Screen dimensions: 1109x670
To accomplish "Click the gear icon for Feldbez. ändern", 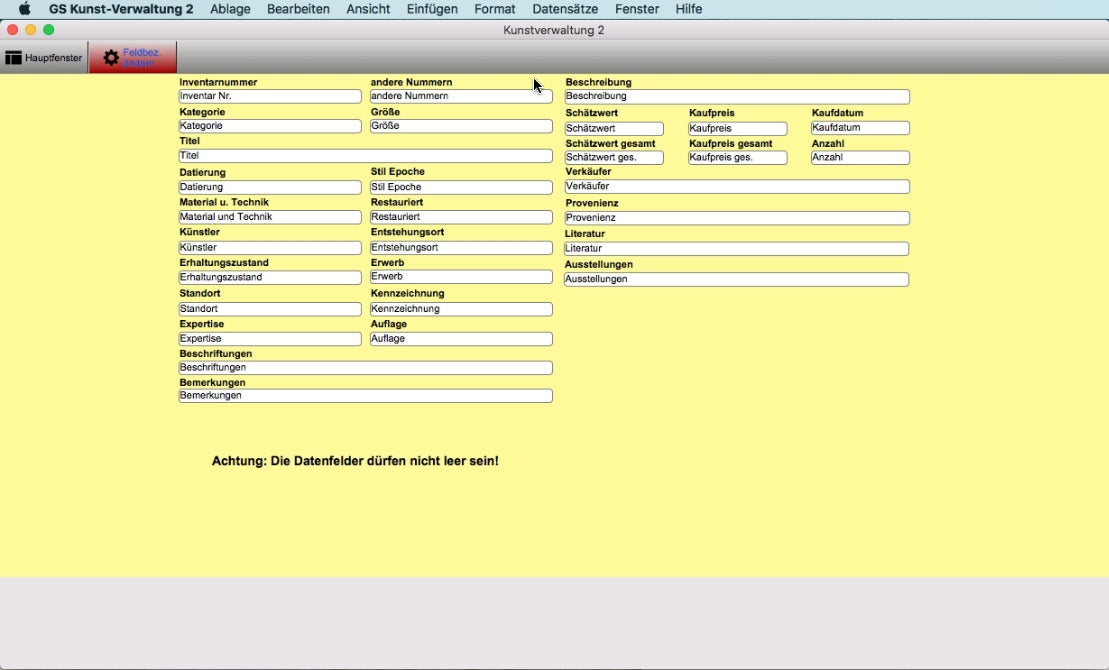I will pyautogui.click(x=111, y=58).
